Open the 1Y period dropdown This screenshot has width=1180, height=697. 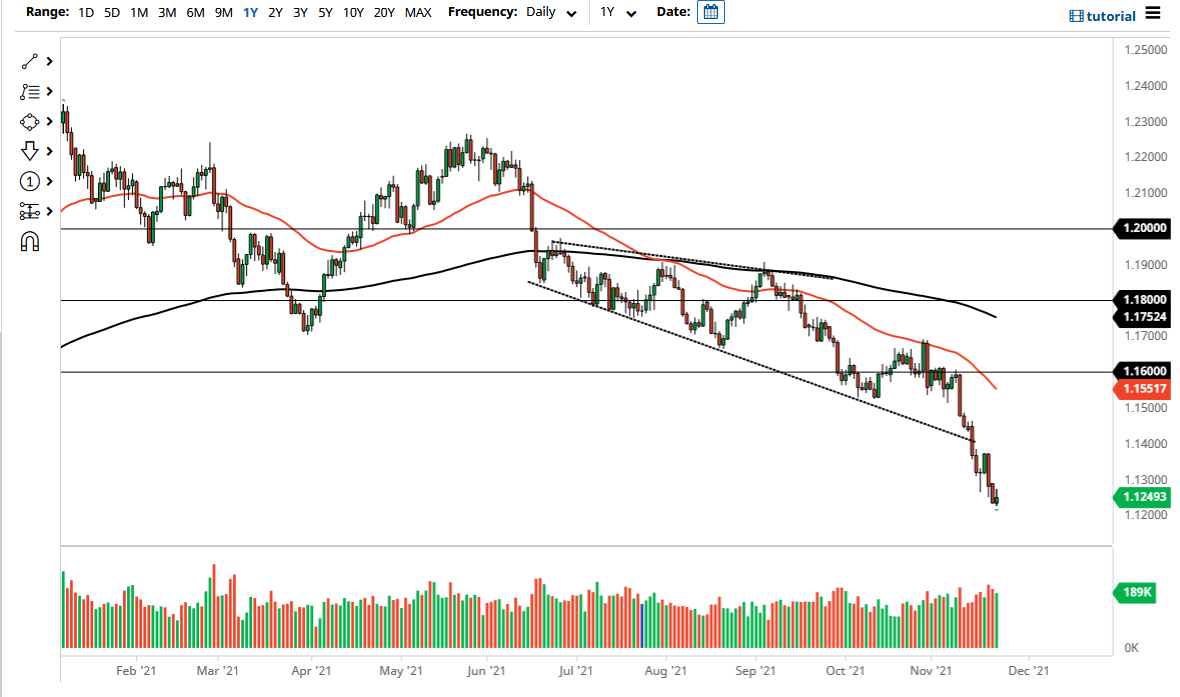point(616,14)
